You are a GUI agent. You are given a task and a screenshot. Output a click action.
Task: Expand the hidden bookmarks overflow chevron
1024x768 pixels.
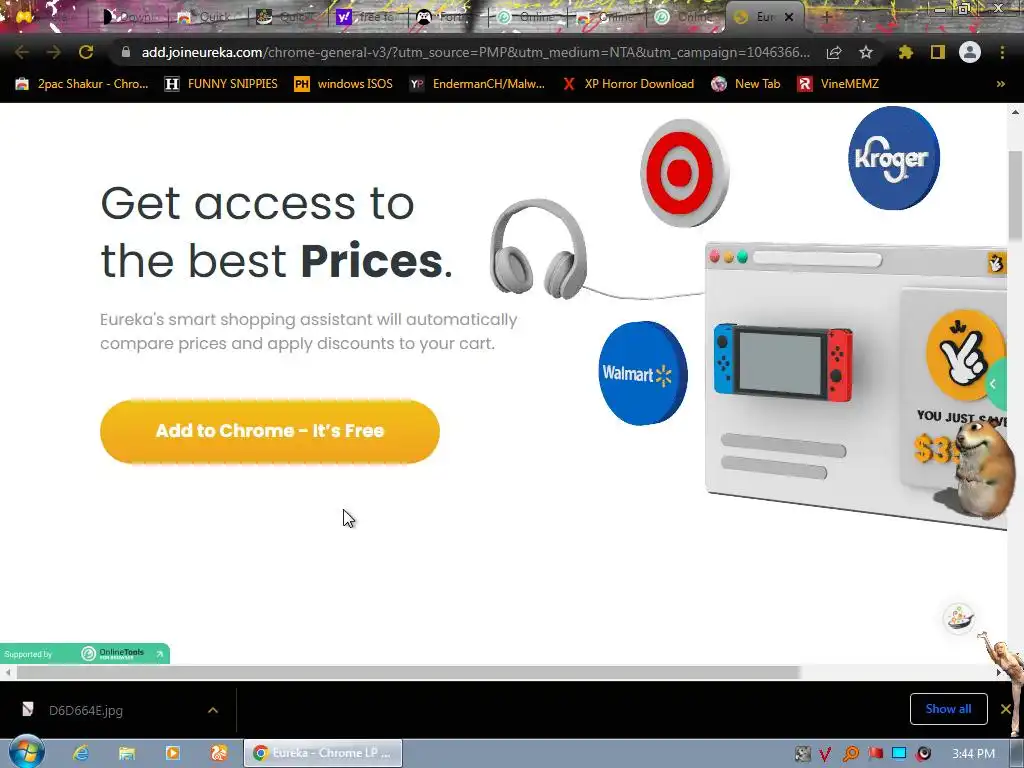coord(1000,84)
